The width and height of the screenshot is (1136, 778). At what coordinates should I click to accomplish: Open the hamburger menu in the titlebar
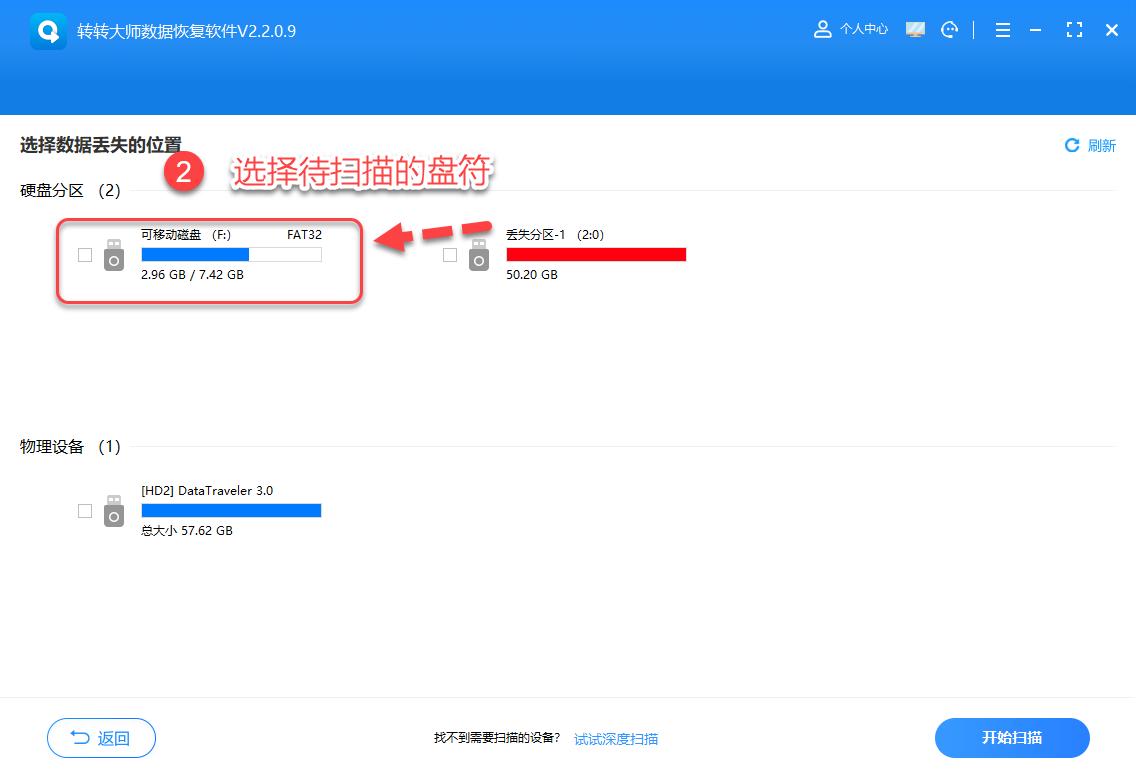[1002, 30]
